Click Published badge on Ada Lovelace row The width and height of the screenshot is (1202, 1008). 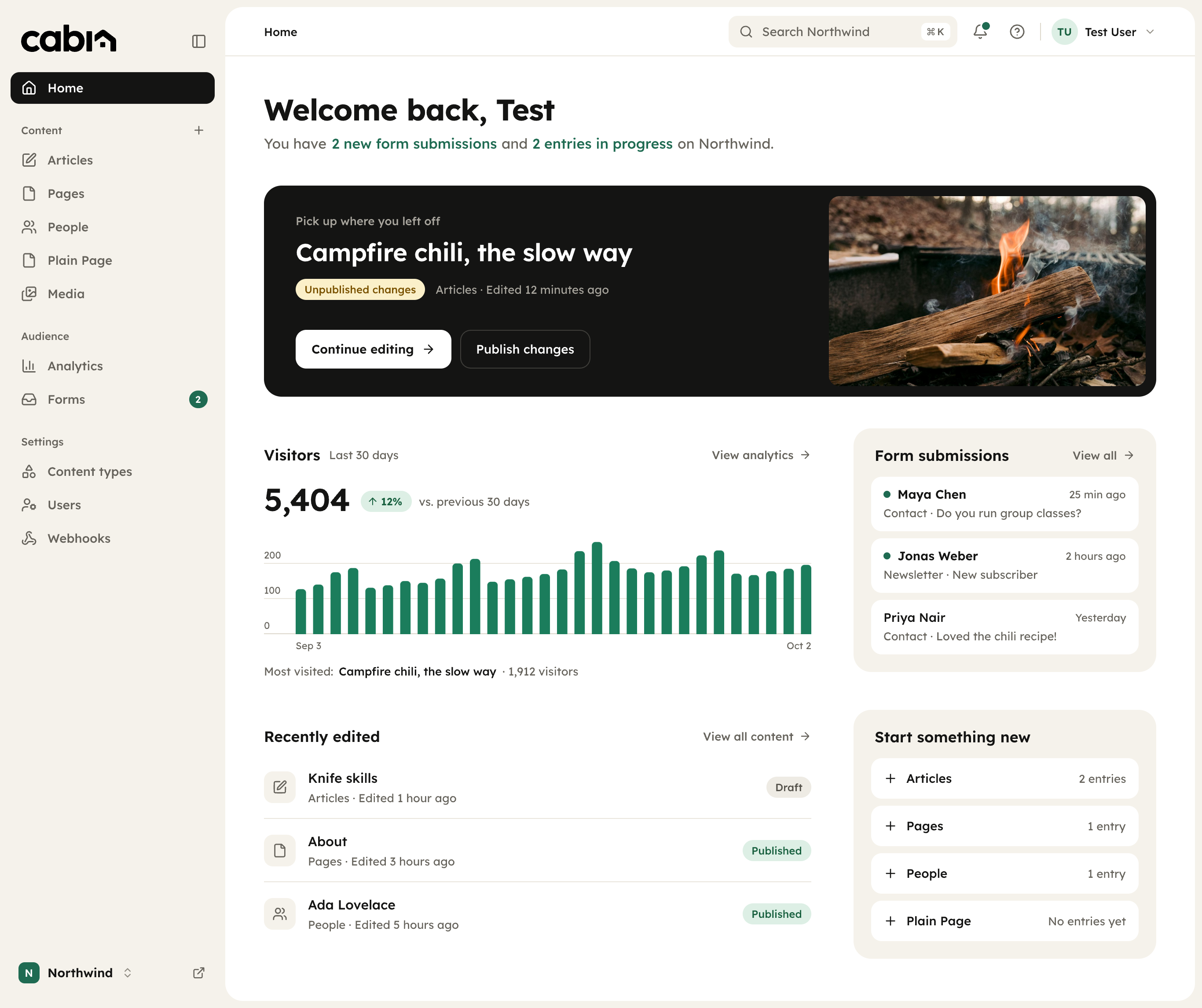777,913
